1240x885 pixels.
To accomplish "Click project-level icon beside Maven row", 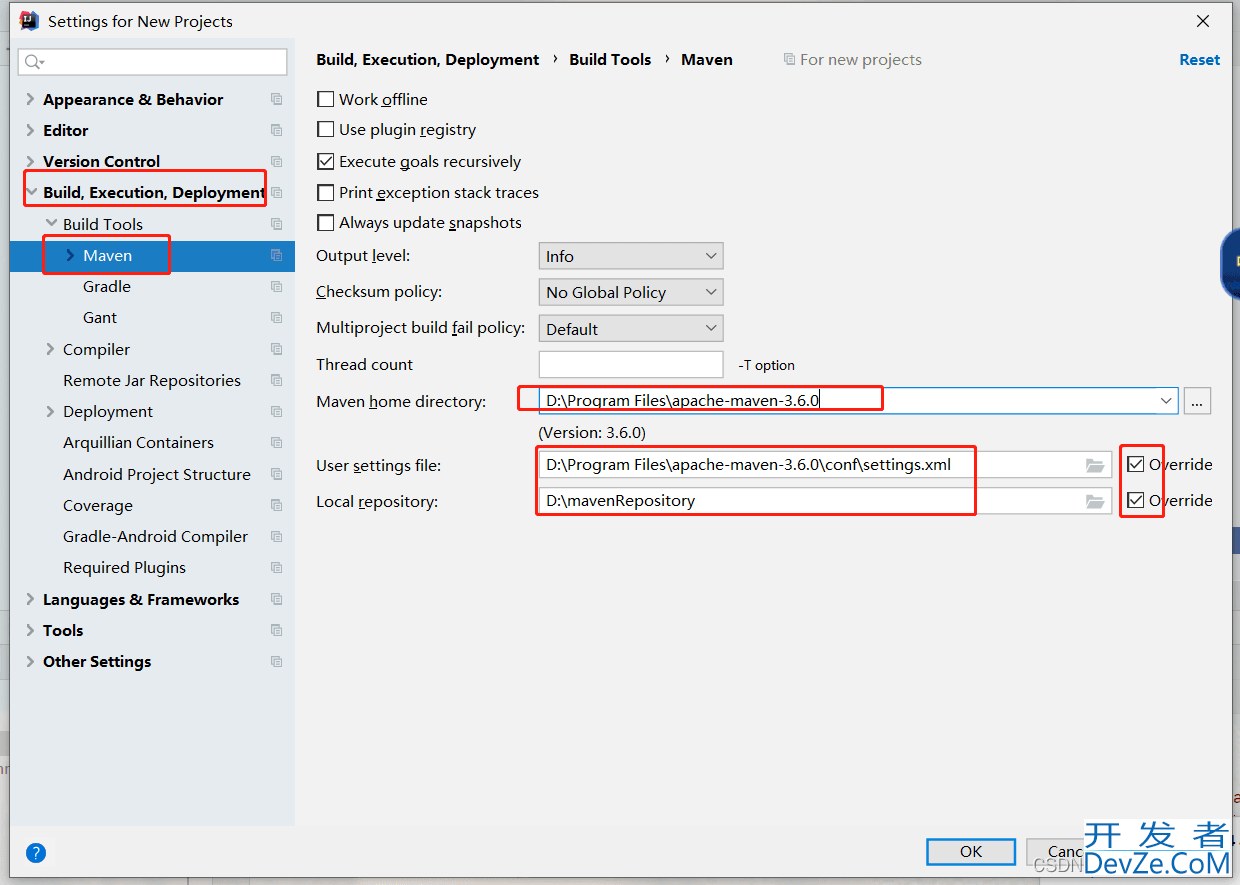I will click(x=277, y=256).
